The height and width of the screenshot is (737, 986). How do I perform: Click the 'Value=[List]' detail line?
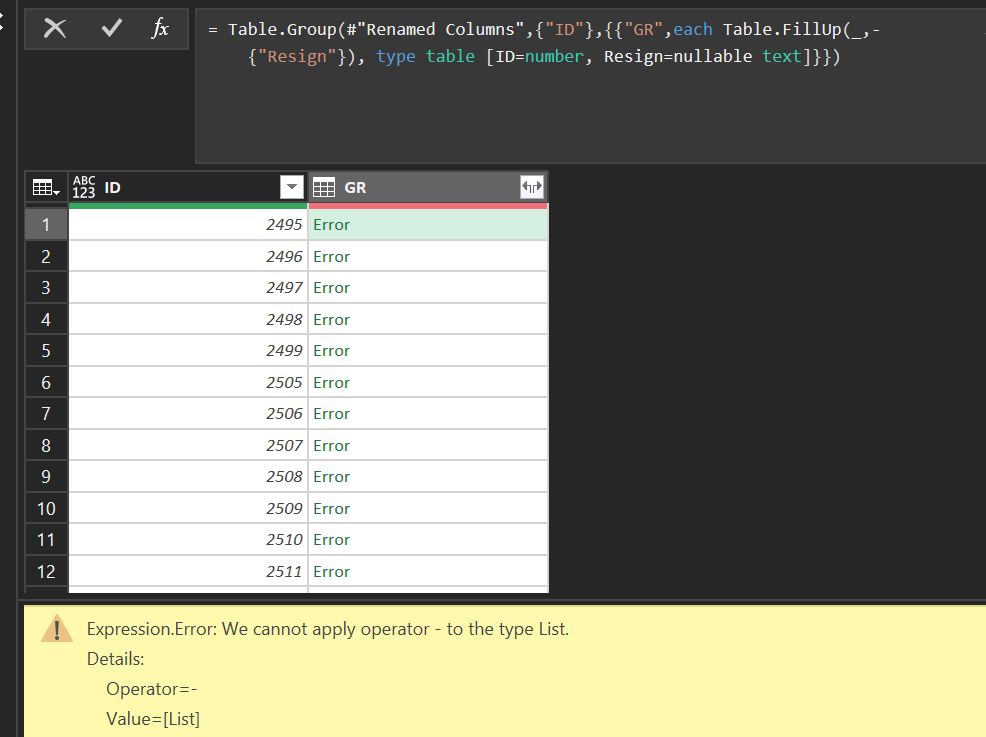(153, 719)
